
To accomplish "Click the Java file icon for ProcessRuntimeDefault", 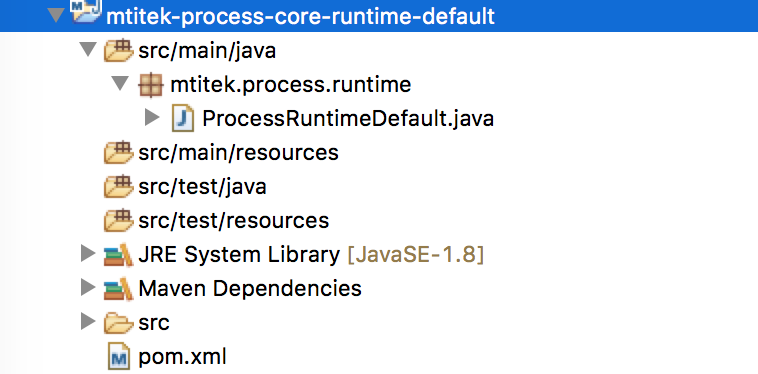I will tap(183, 118).
